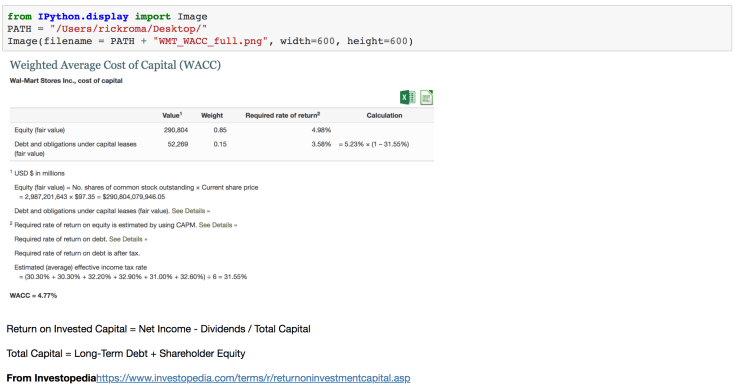Click 'Required rate of return on debt is after tax.'
738x388 pixels.
point(77,253)
